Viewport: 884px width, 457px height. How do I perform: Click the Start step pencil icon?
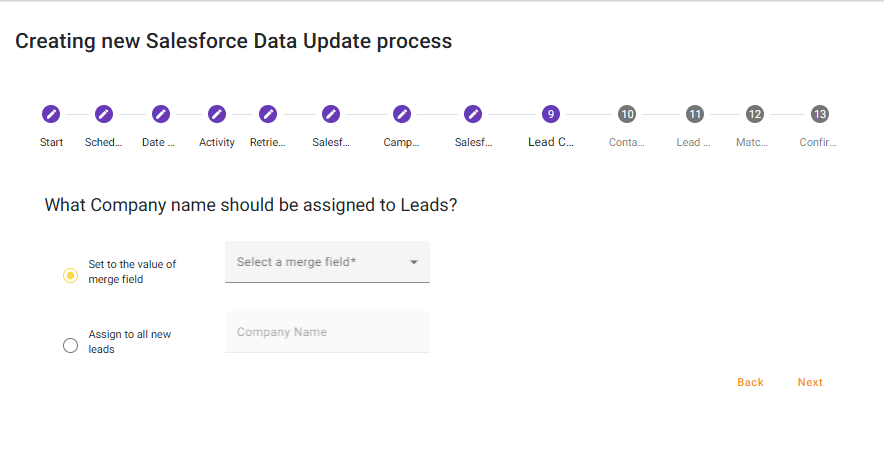(x=51, y=114)
